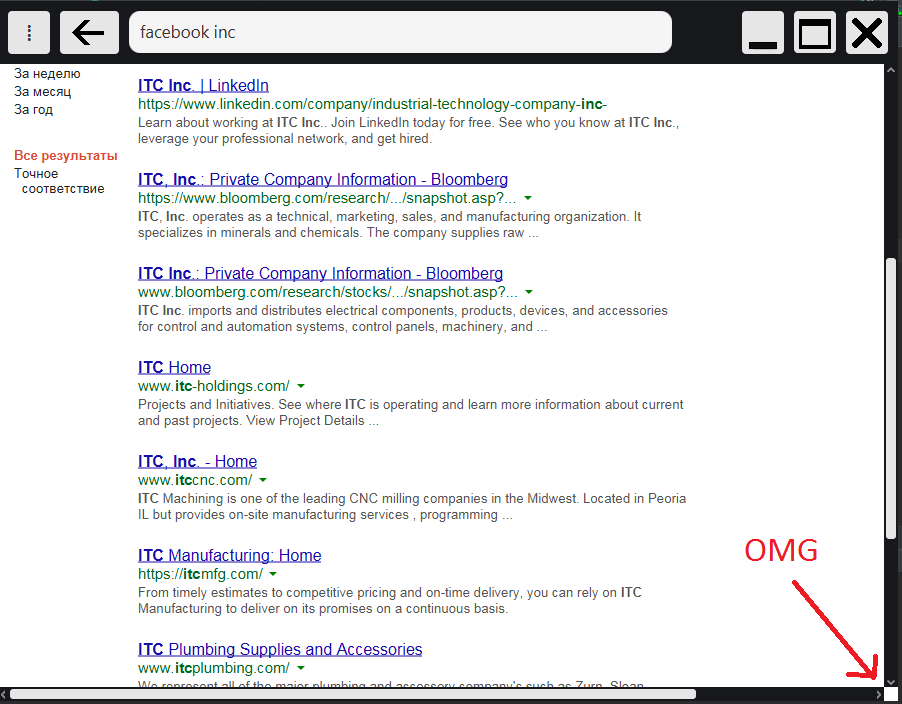Click the linkedin.com green URL text
This screenshot has width=902, height=704.
(x=372, y=104)
